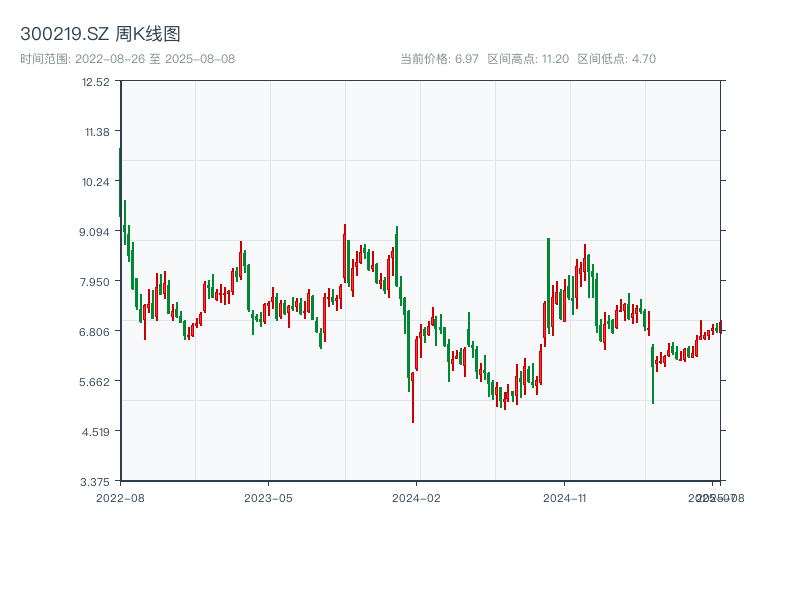Click the 5.662 y-axis price label
Image resolution: width=800 pixels, height=600 pixels.
[x=95, y=381]
